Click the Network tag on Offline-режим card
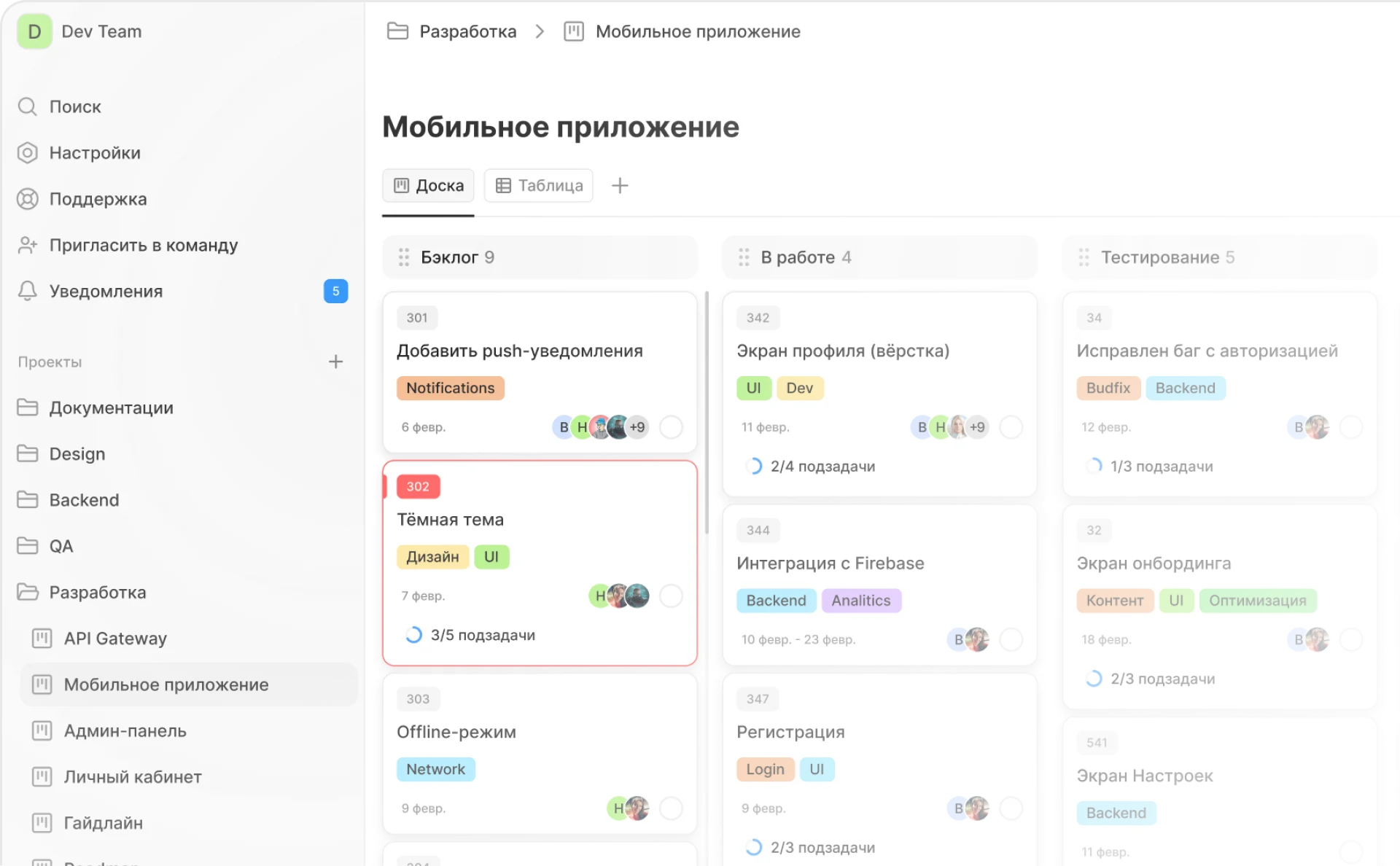Image resolution: width=1400 pixels, height=866 pixels. click(436, 769)
